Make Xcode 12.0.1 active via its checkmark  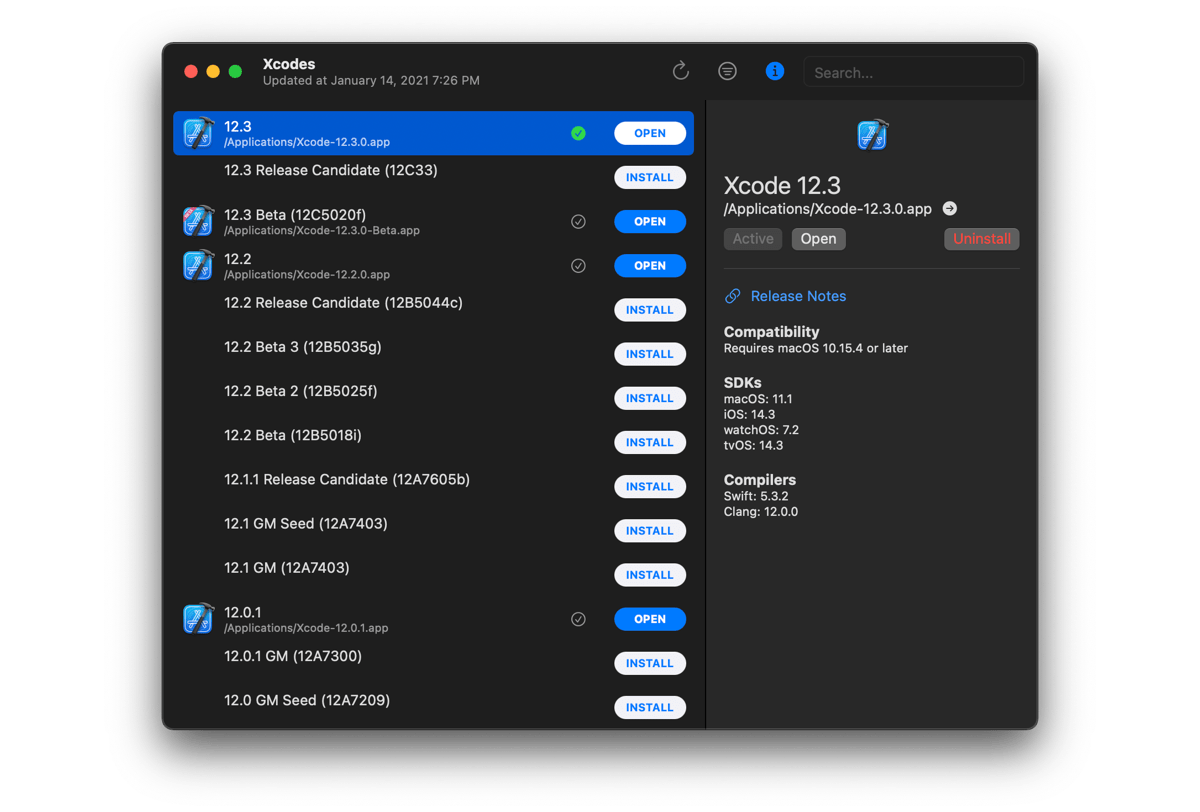(x=578, y=619)
